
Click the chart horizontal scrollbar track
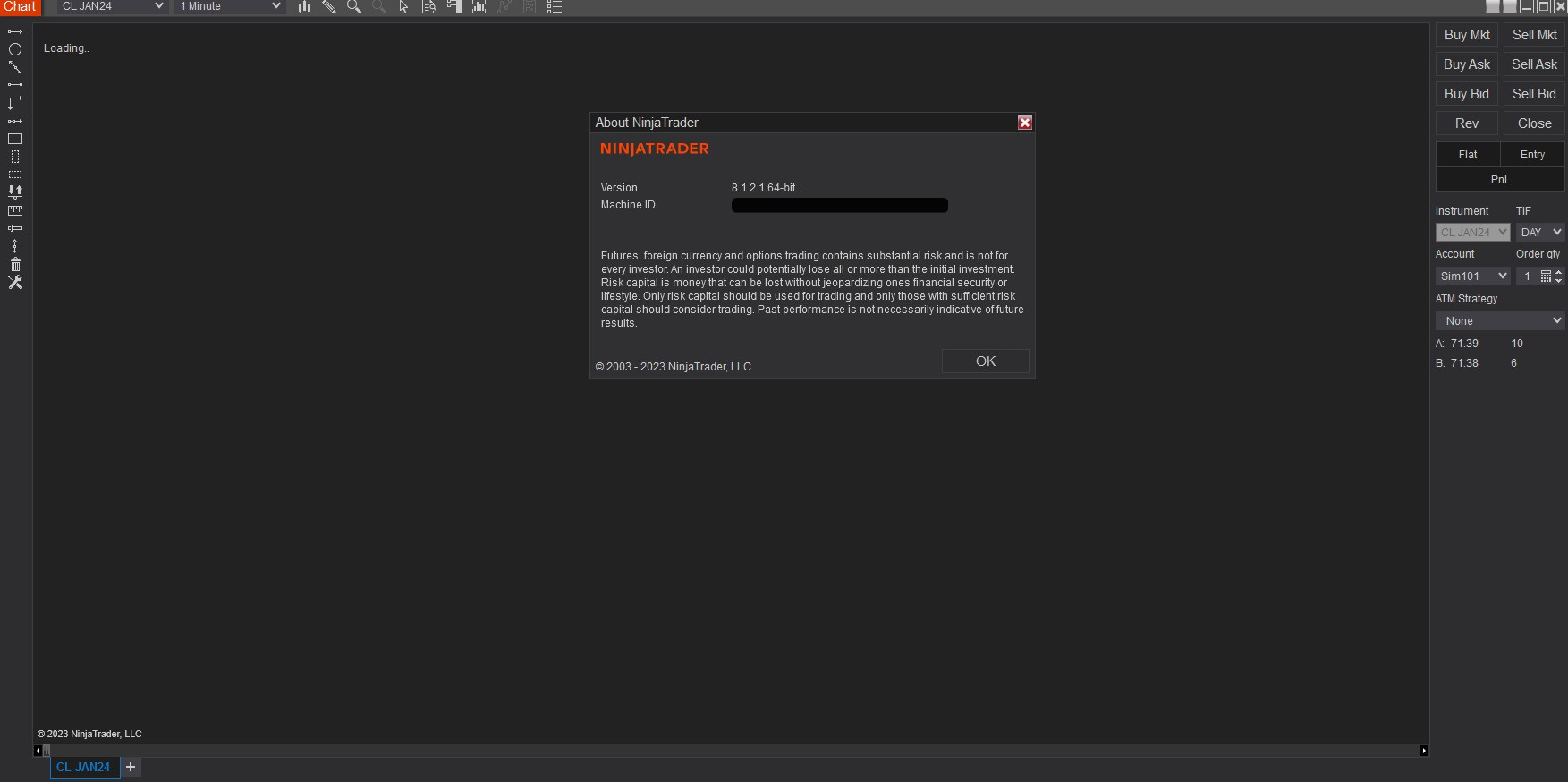point(731,751)
